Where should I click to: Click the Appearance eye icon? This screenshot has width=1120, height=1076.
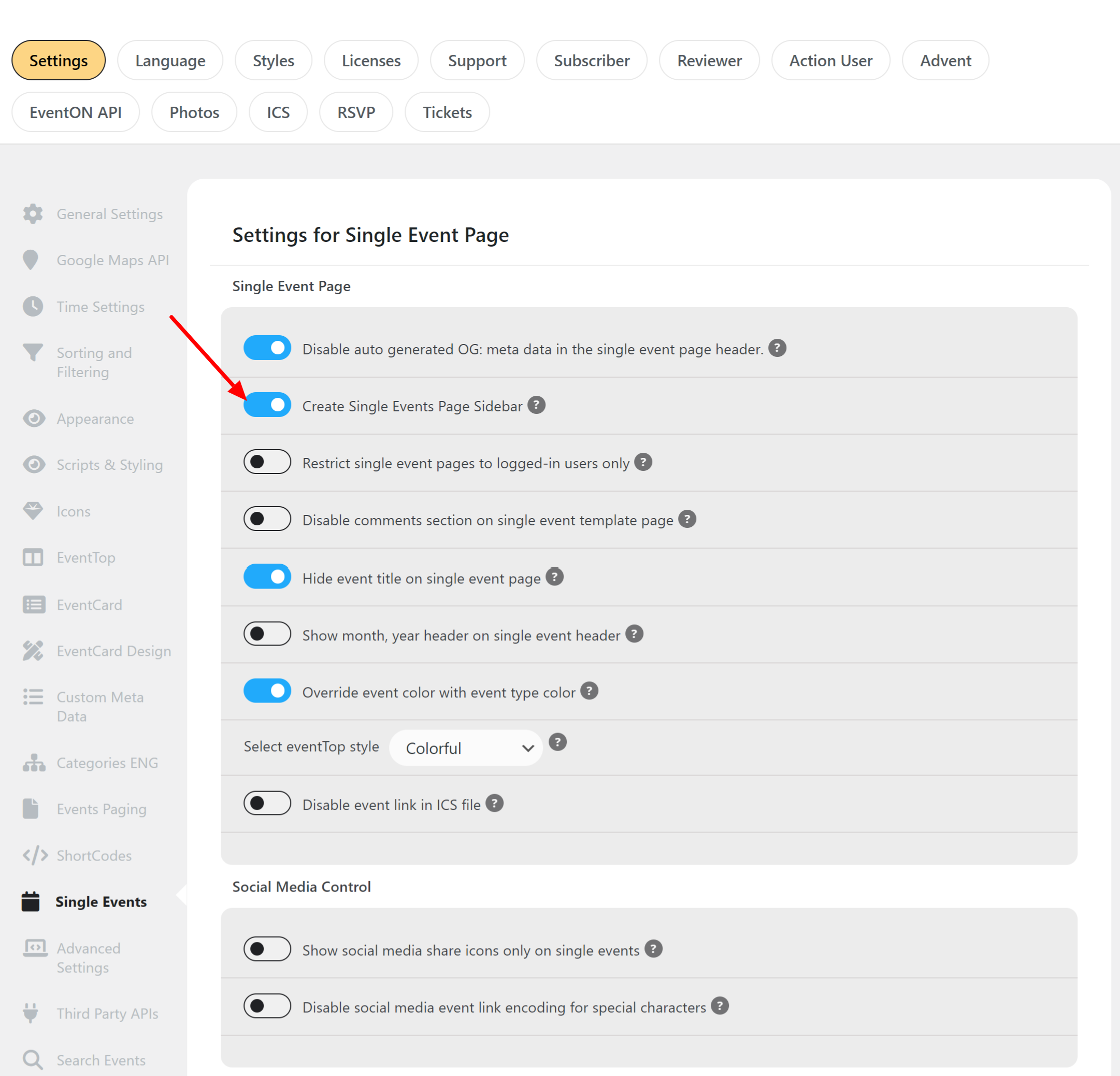pyautogui.click(x=34, y=418)
